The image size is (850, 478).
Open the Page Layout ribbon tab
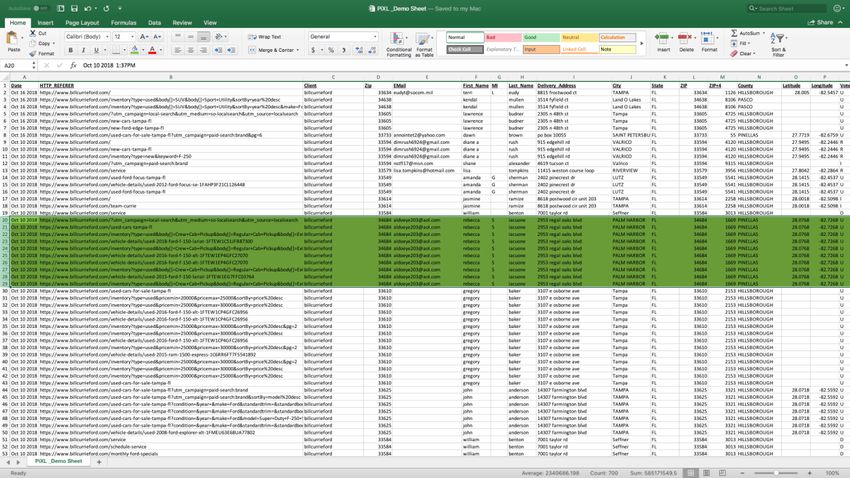click(x=82, y=23)
